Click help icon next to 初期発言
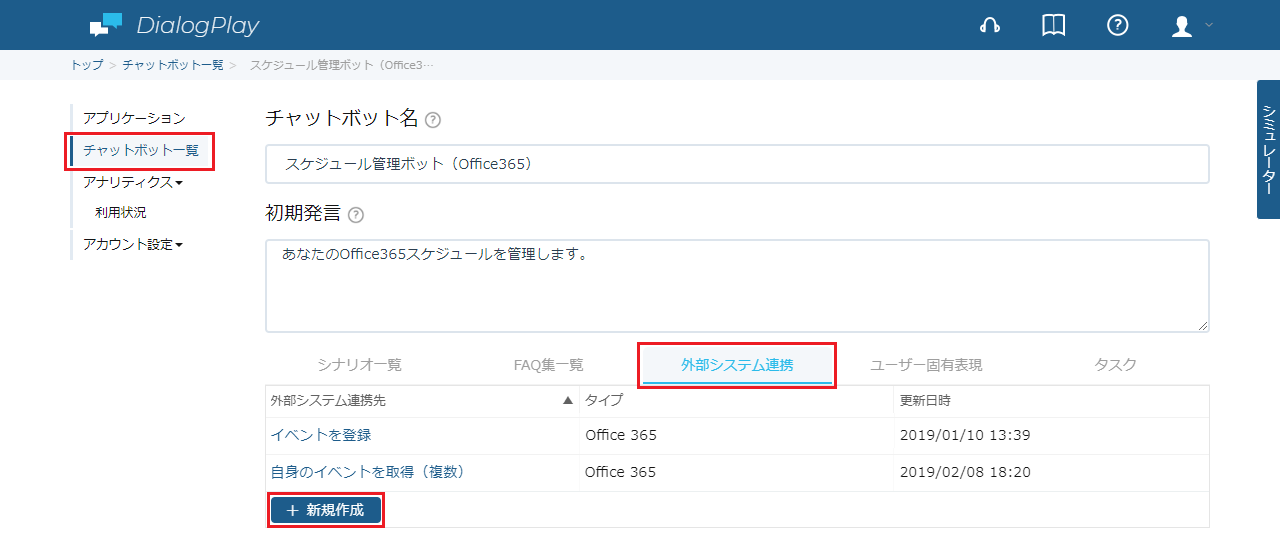Image resolution: width=1280 pixels, height=550 pixels. (356, 215)
